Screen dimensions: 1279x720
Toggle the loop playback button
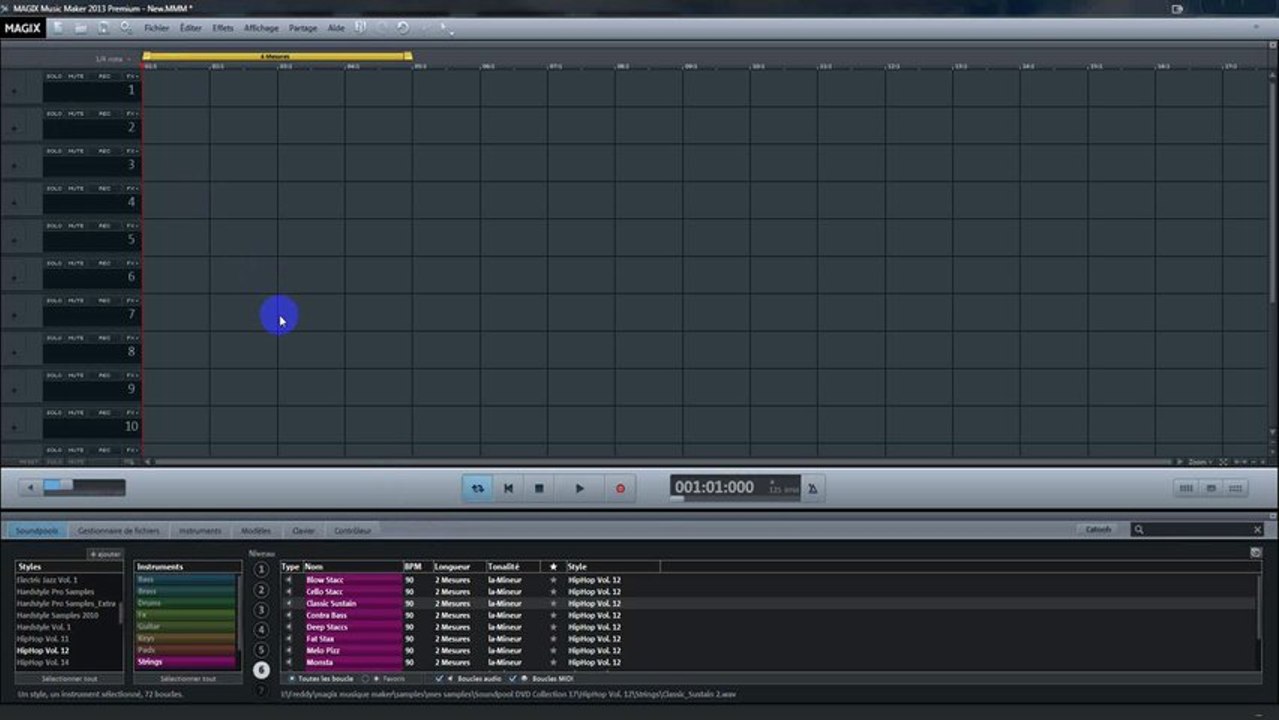click(x=478, y=488)
